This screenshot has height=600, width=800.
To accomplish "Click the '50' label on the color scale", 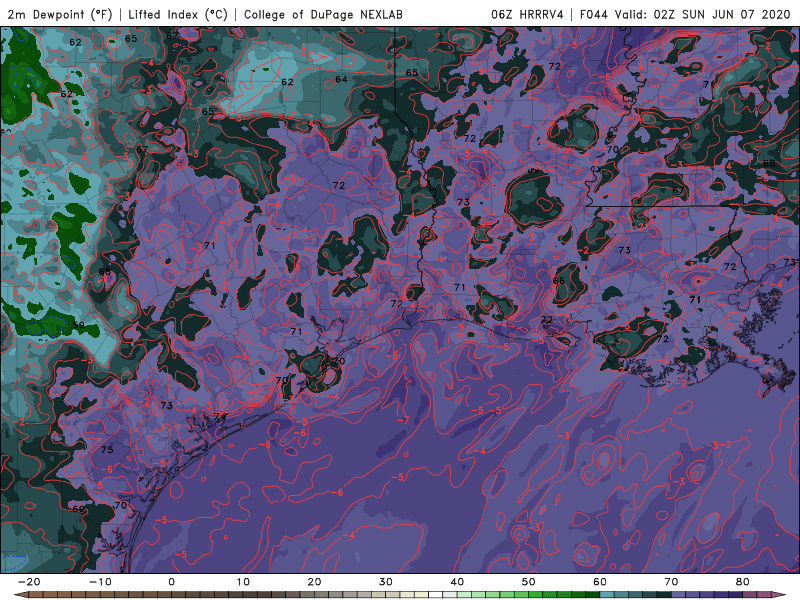I will point(529,582).
